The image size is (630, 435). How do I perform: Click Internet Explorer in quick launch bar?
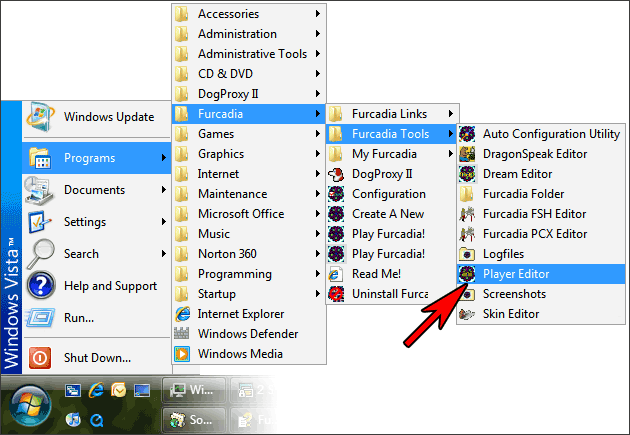[x=96, y=390]
